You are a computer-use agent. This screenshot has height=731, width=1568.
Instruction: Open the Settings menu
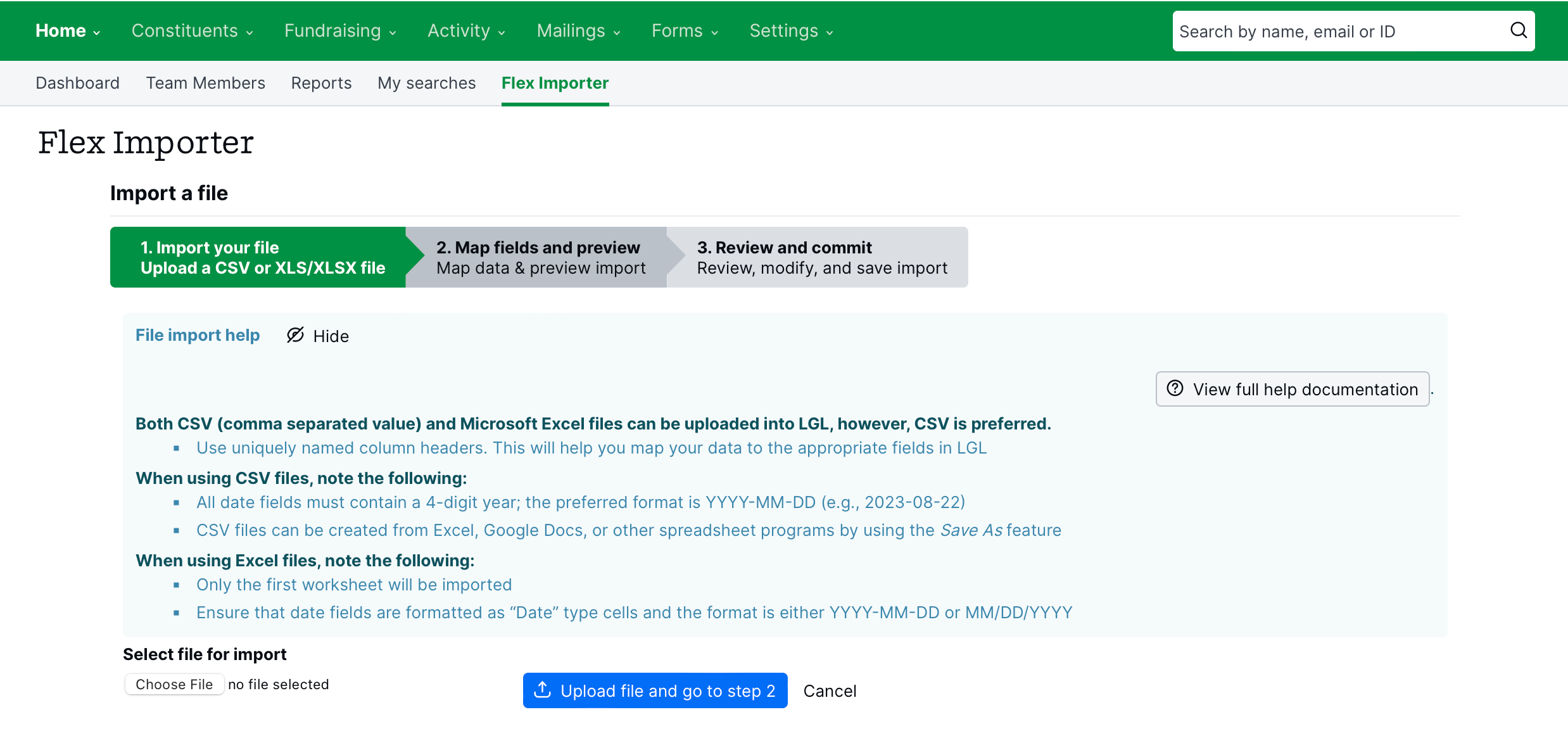[x=791, y=30]
